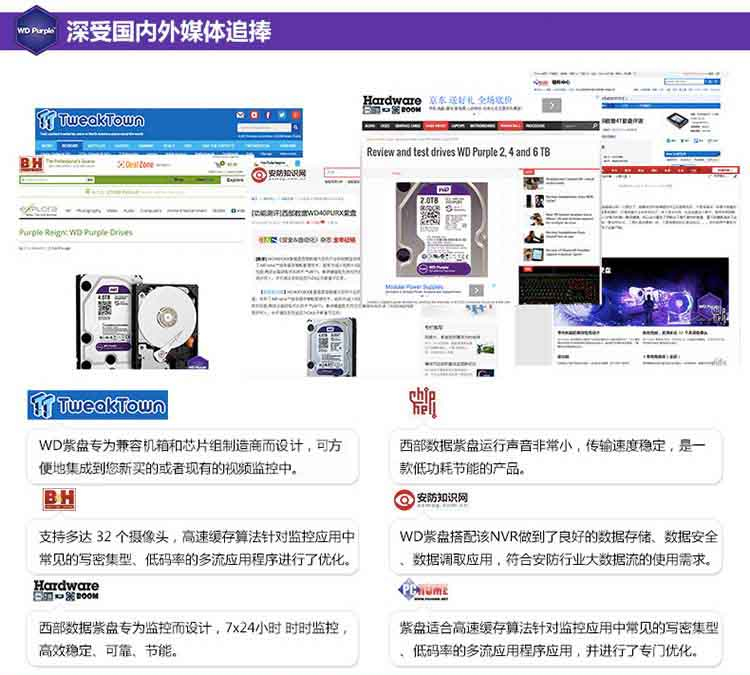Click the 安防知识网 logo in the collage
Viewport: 750px width, 675px height.
(279, 174)
